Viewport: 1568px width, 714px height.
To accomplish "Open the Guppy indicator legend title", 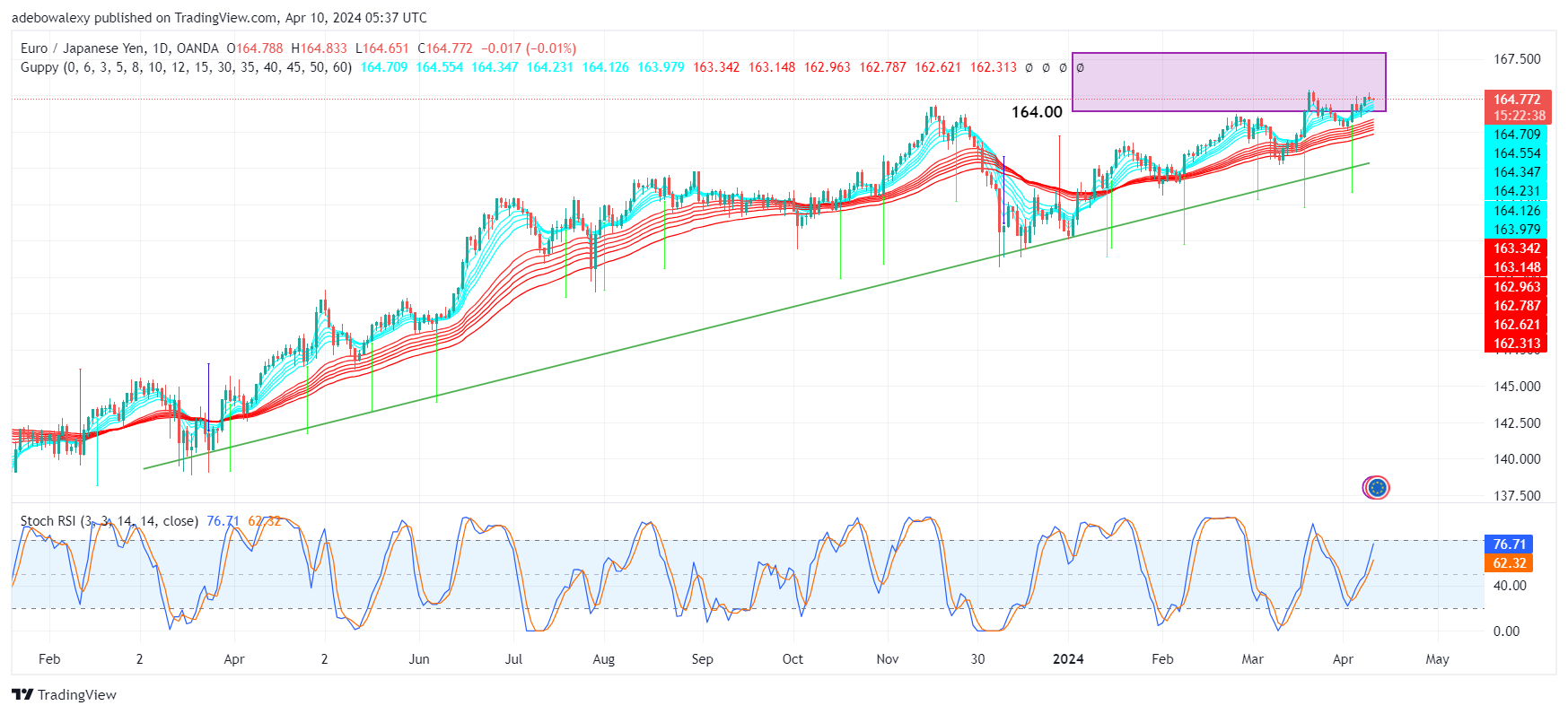I will 186,67.
